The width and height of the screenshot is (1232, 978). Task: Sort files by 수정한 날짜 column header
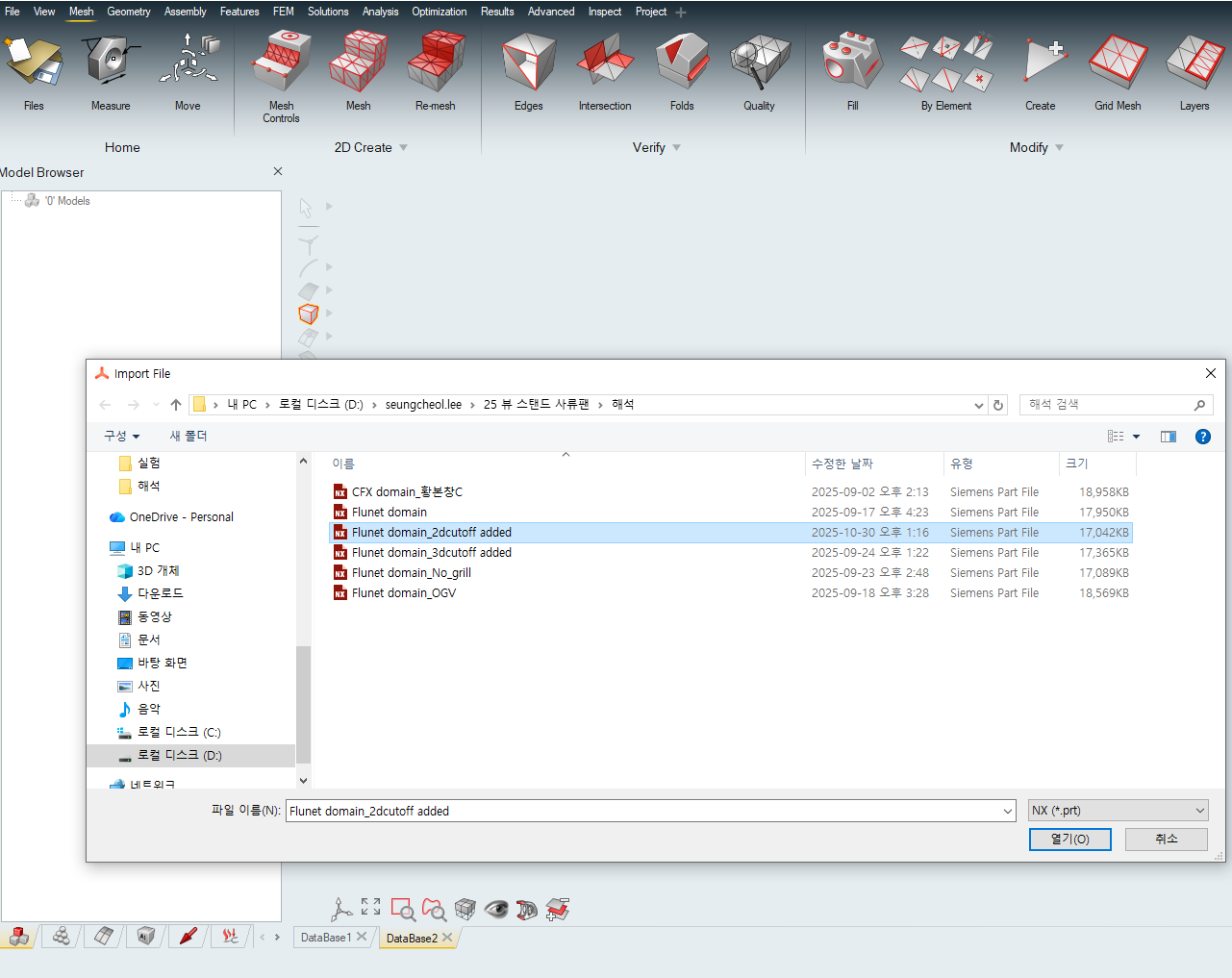coord(874,464)
